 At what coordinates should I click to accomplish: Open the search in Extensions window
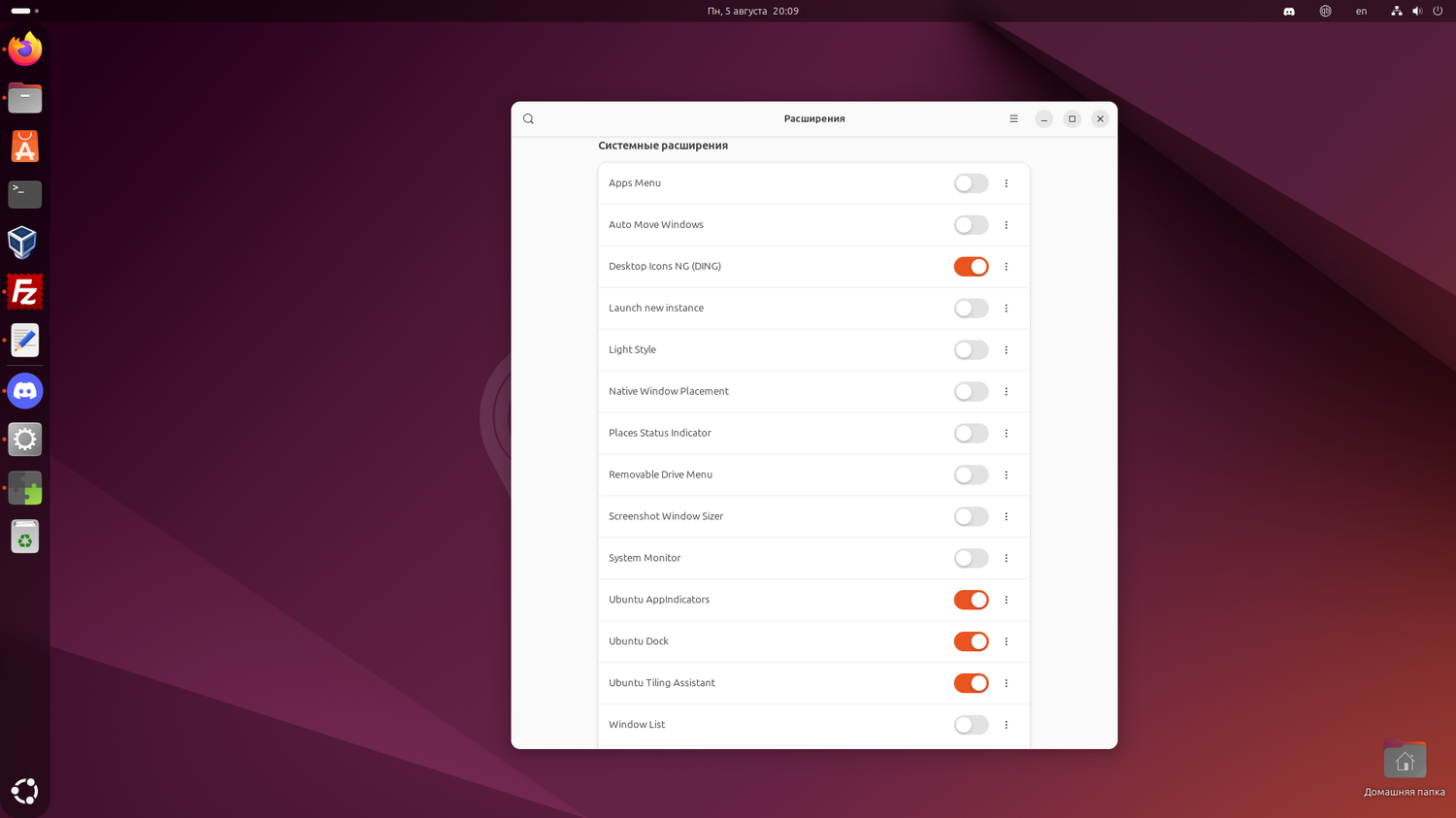tap(528, 119)
